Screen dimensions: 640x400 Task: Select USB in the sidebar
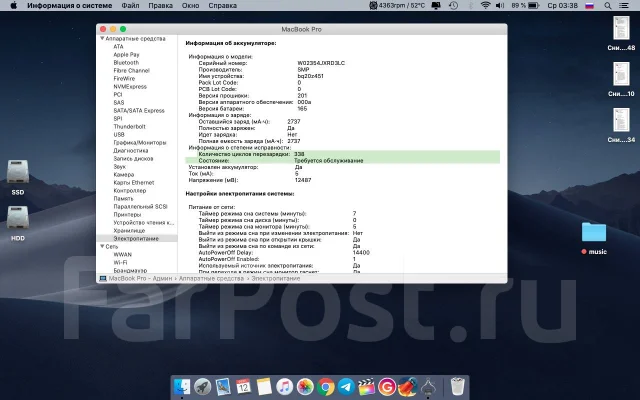click(x=119, y=134)
